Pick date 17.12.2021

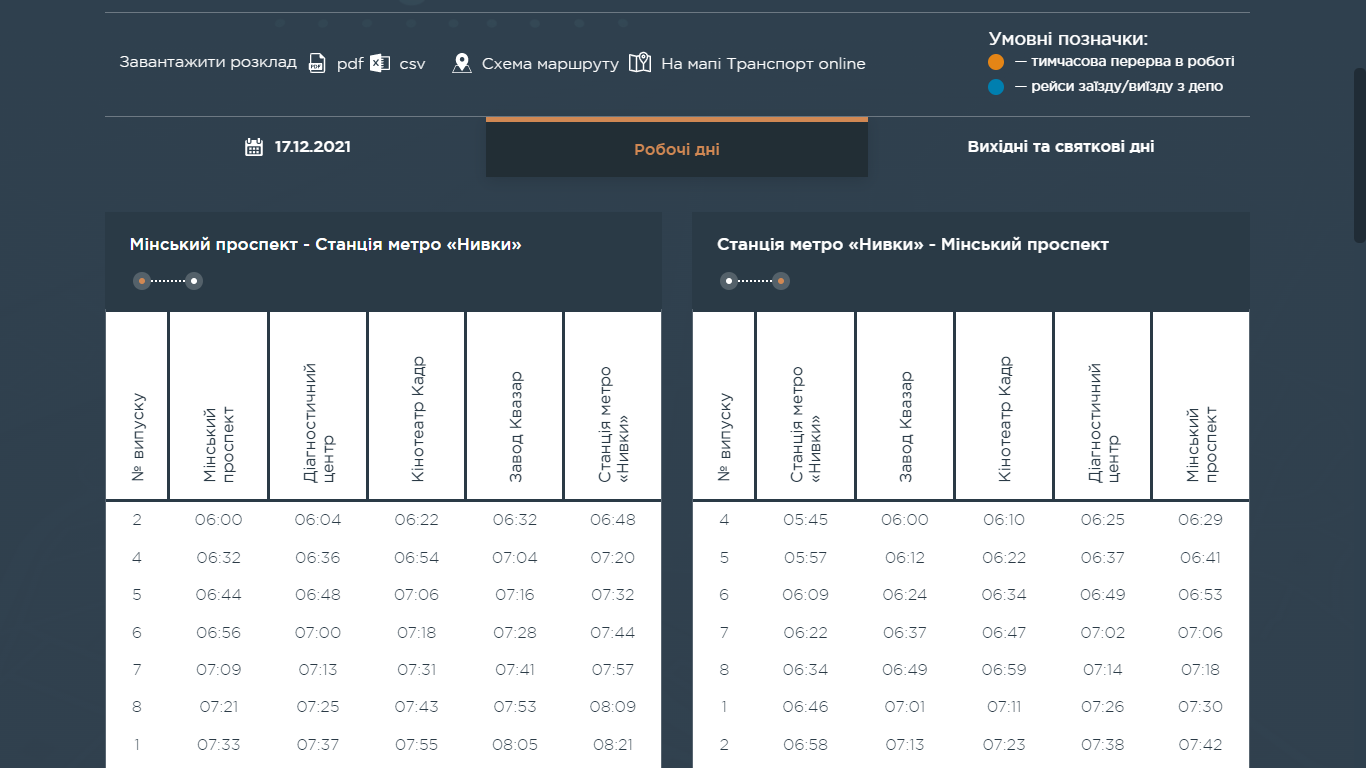tap(313, 147)
